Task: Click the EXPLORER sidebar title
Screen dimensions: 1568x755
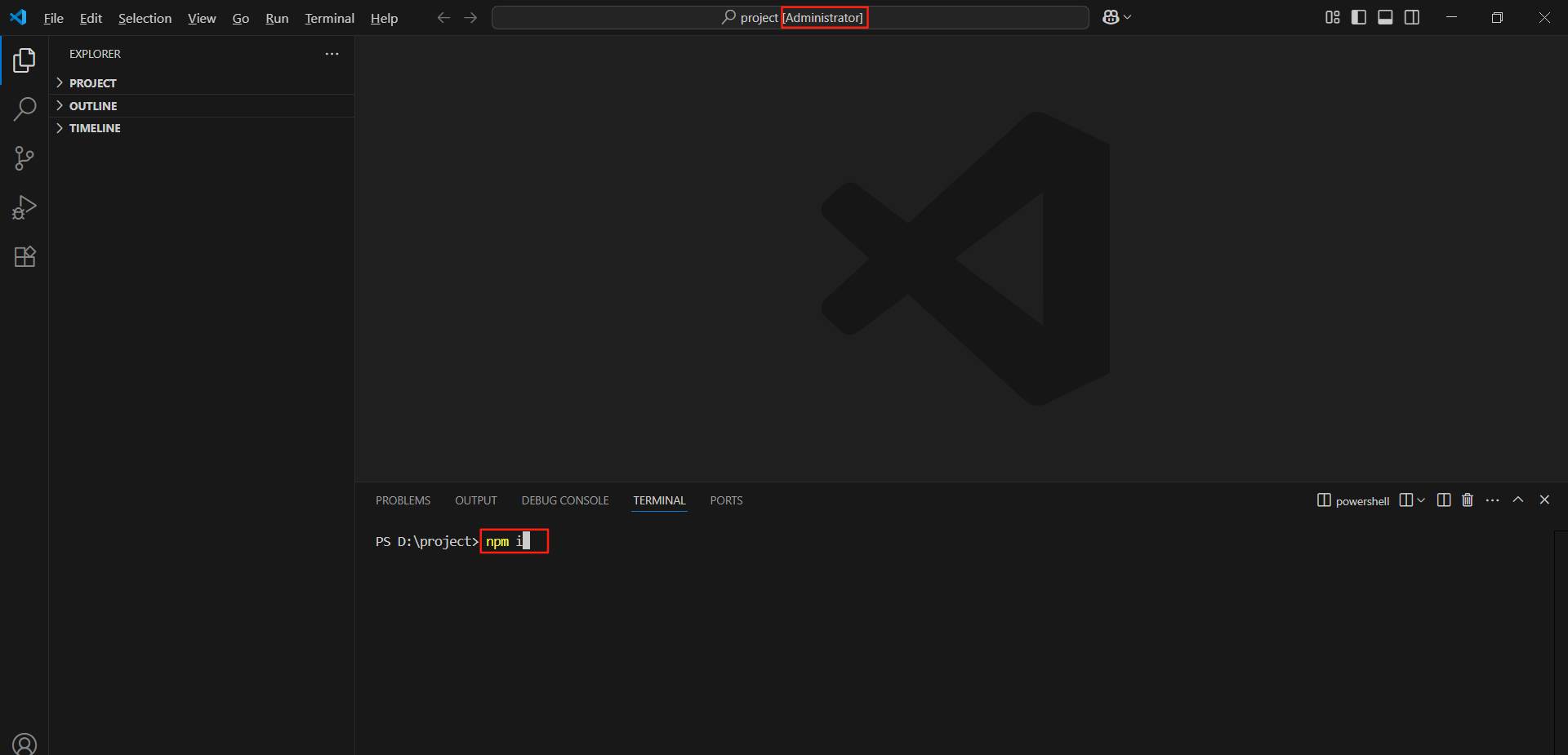Action: point(95,54)
